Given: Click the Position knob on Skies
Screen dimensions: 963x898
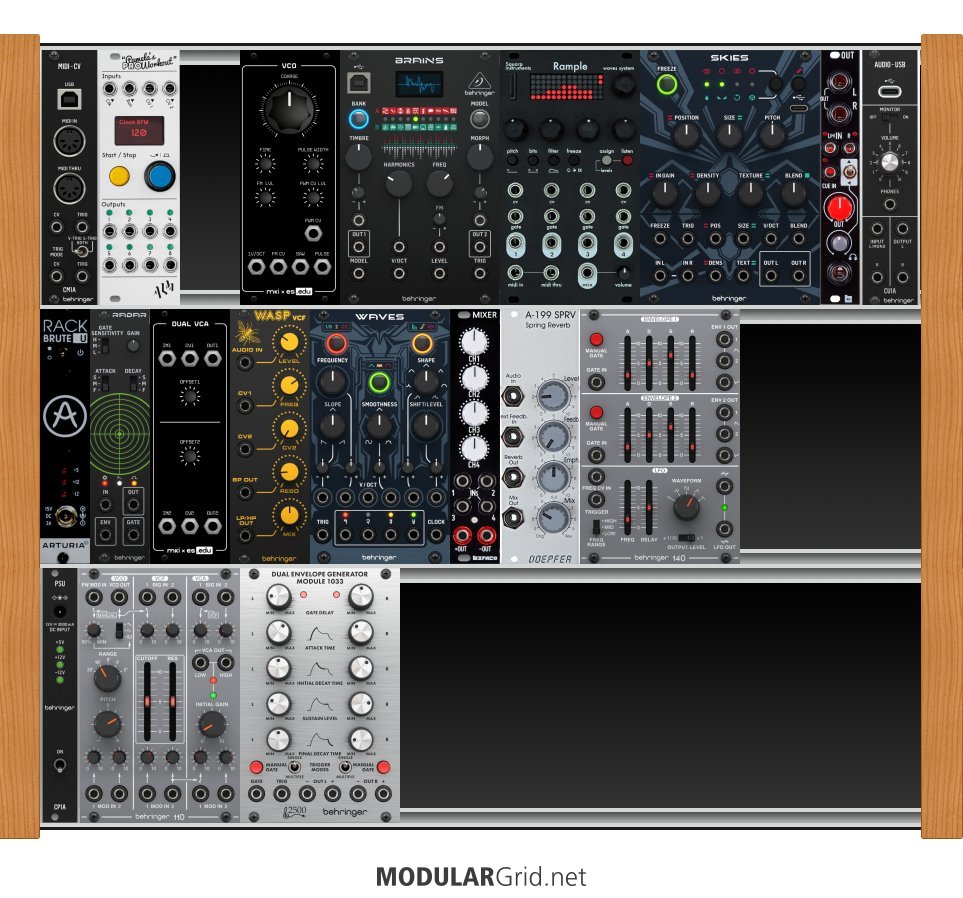Looking at the screenshot, I should tap(686, 135).
